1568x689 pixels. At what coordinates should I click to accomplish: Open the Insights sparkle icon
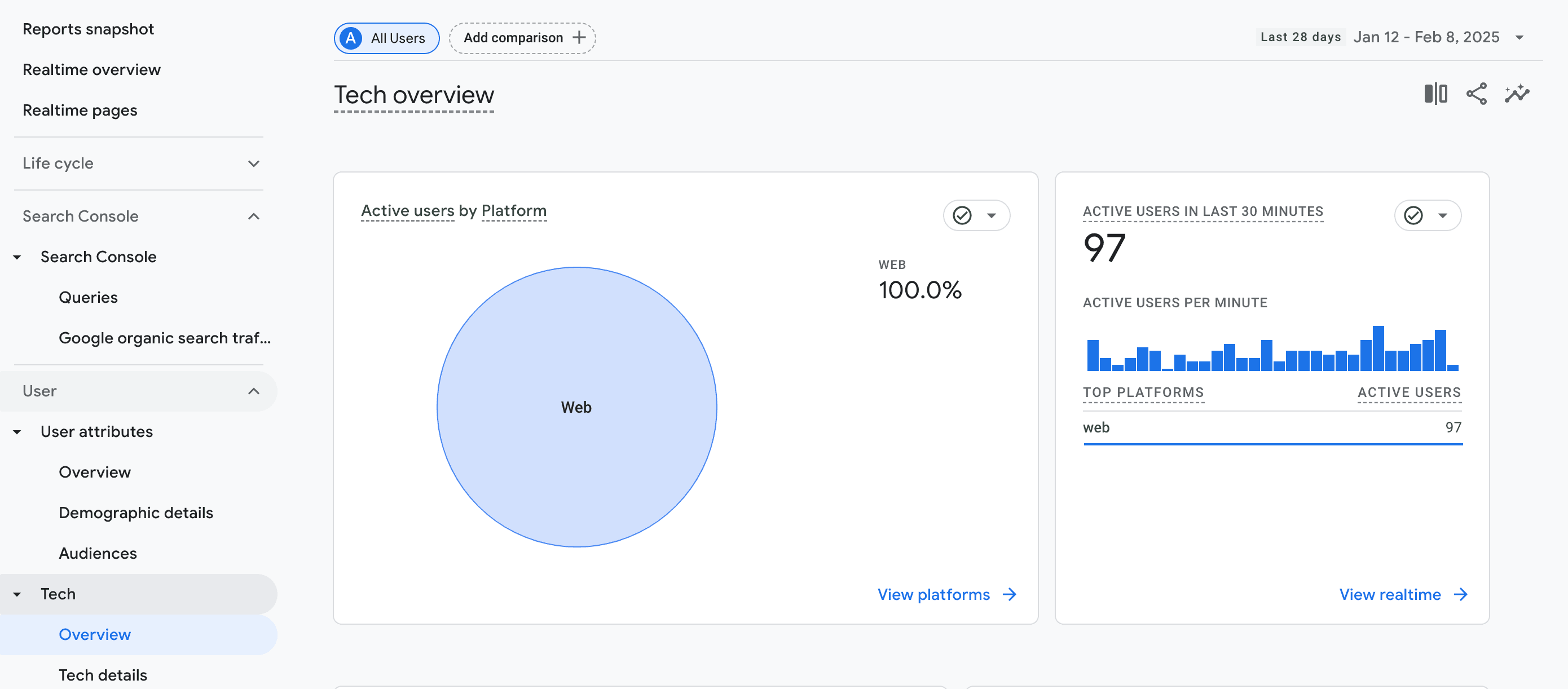coord(1516,94)
